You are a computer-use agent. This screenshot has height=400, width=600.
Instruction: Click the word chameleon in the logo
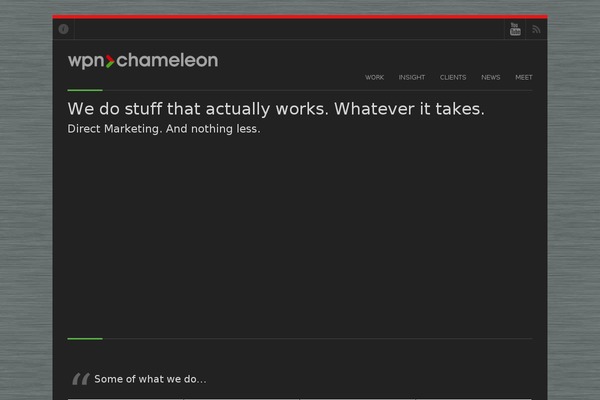(x=167, y=60)
